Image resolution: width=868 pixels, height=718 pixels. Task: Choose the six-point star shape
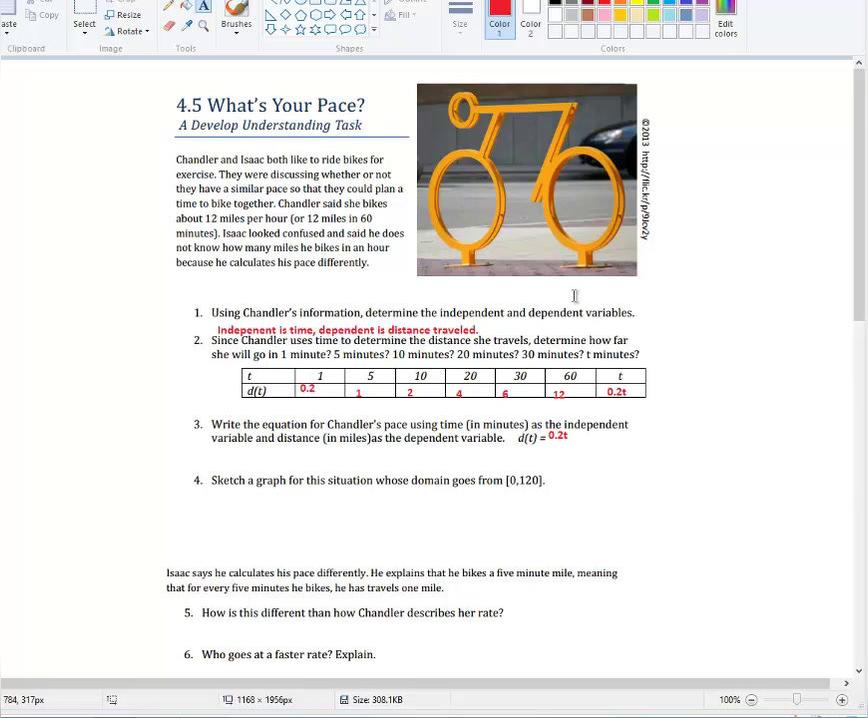point(316,29)
